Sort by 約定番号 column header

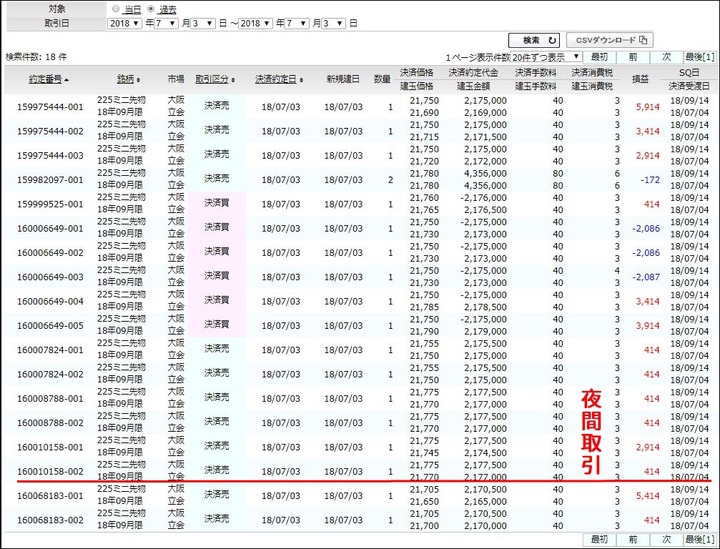coord(45,79)
